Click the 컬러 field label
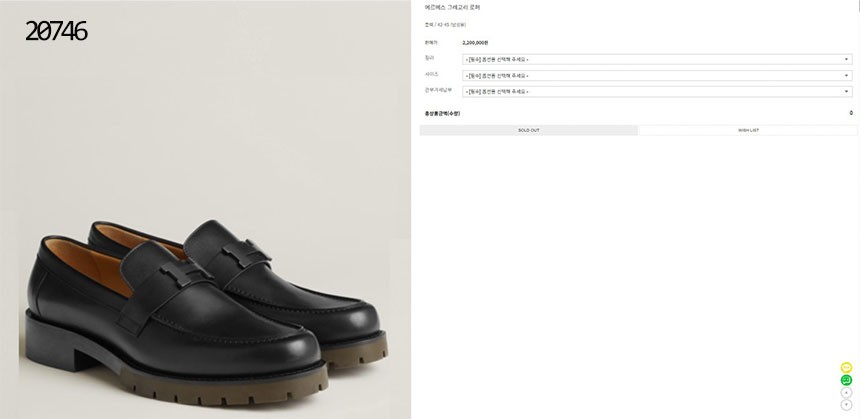This screenshot has height=419, width=860. 429,58
